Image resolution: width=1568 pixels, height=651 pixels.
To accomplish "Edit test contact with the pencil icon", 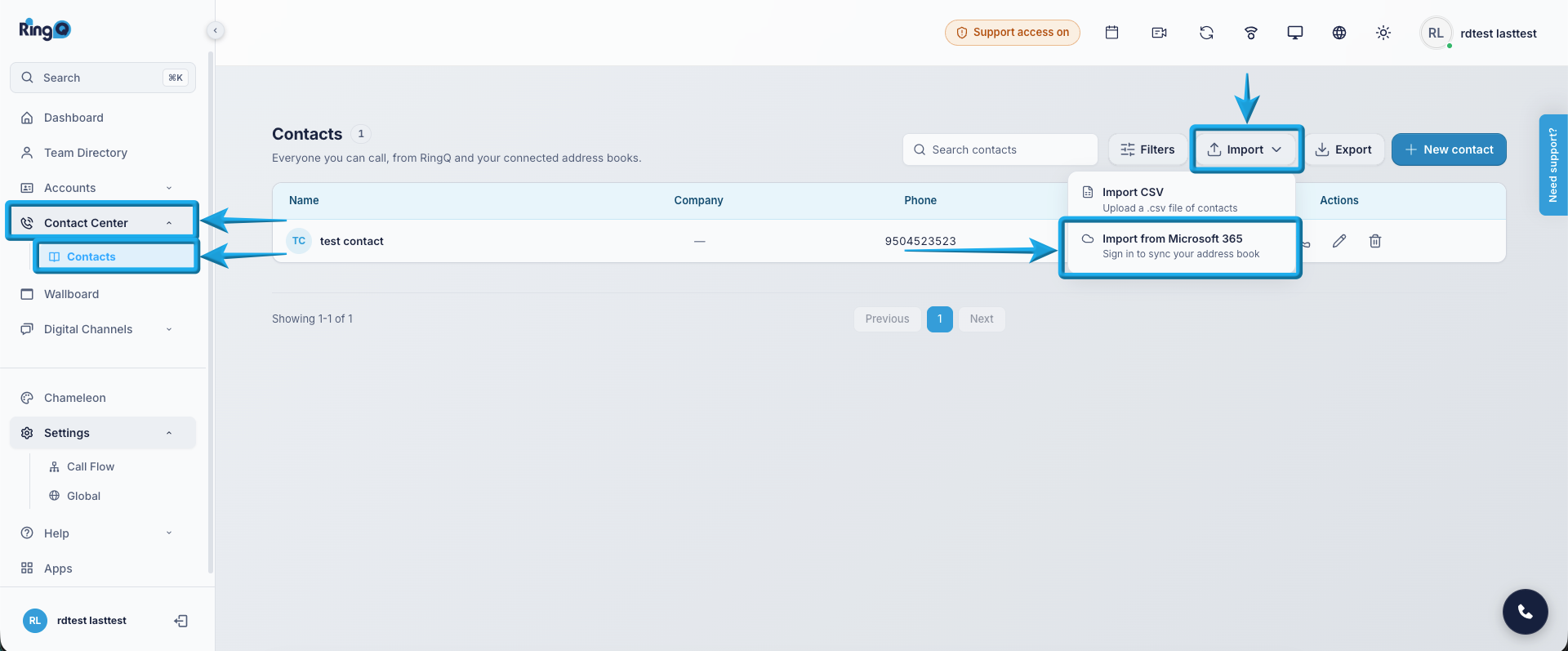I will 1339,241.
